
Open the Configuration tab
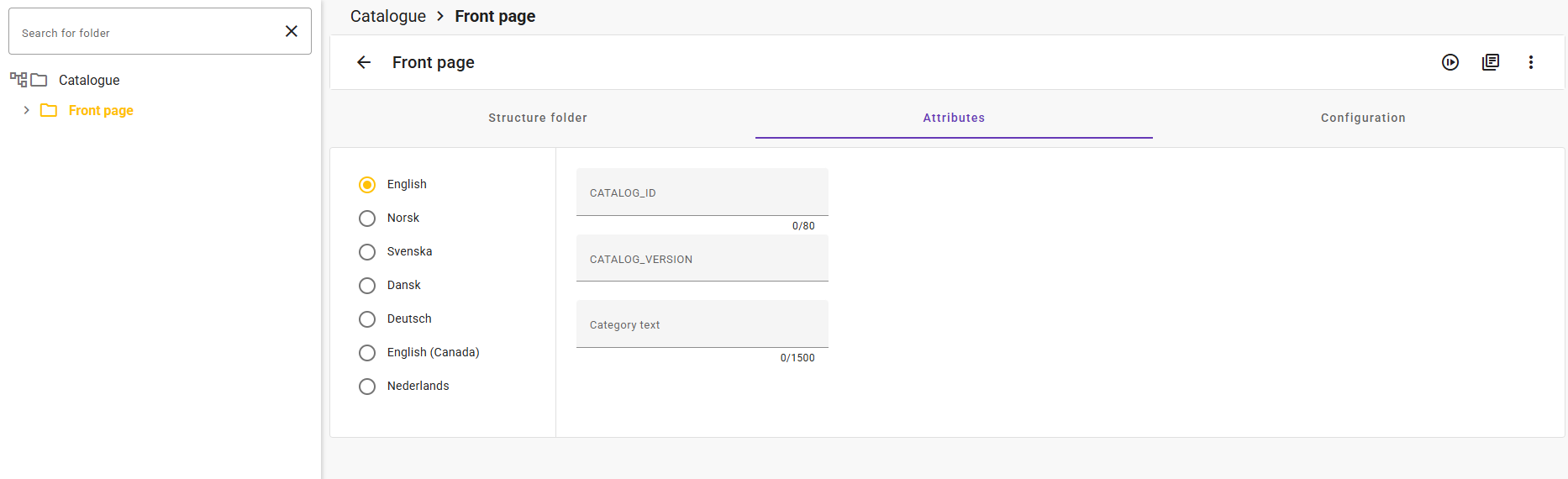pos(1363,118)
